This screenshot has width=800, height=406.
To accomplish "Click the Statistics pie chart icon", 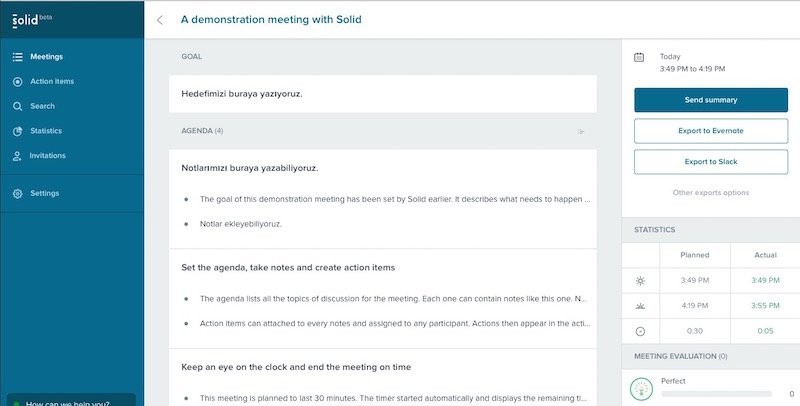I will pos(18,131).
